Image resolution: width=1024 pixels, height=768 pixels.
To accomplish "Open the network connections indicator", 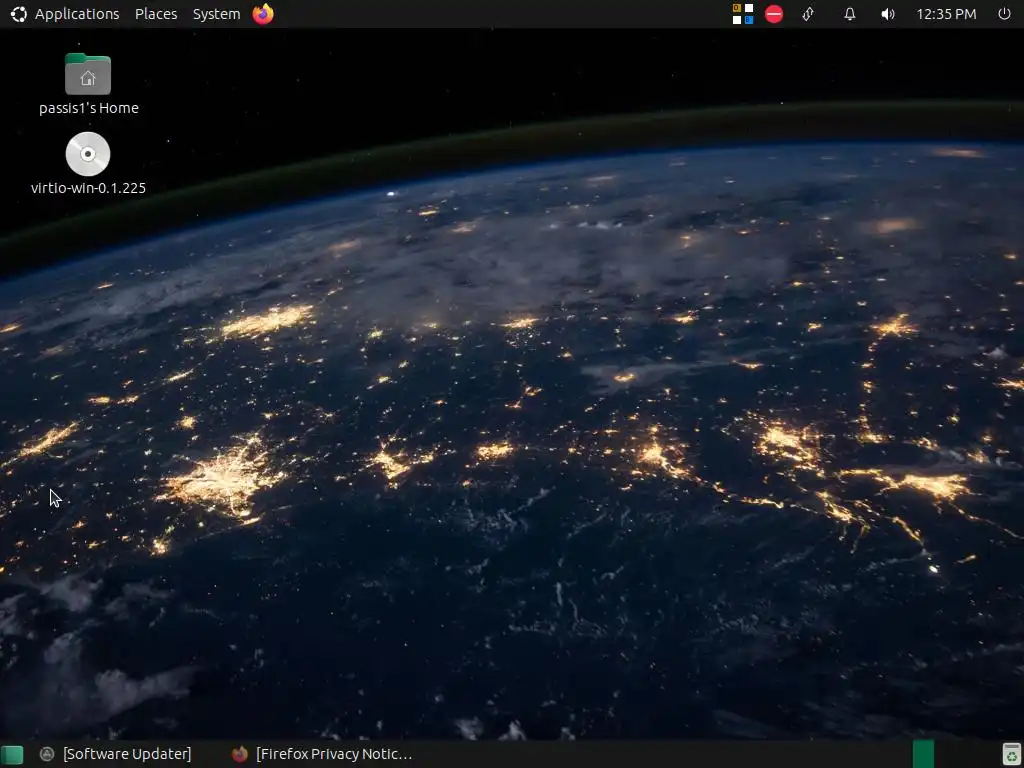I will coord(808,14).
